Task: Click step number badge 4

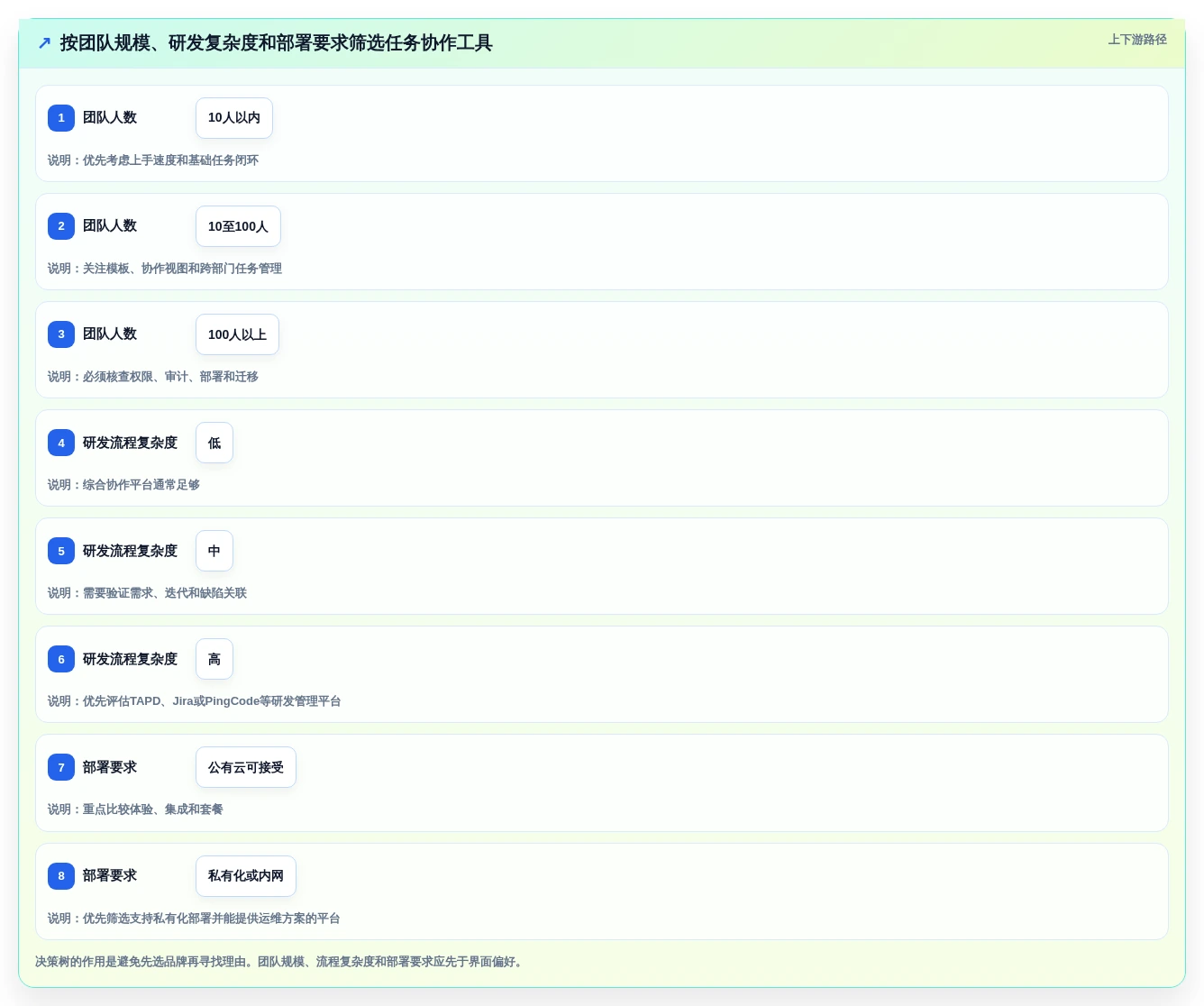Action: tap(61, 443)
